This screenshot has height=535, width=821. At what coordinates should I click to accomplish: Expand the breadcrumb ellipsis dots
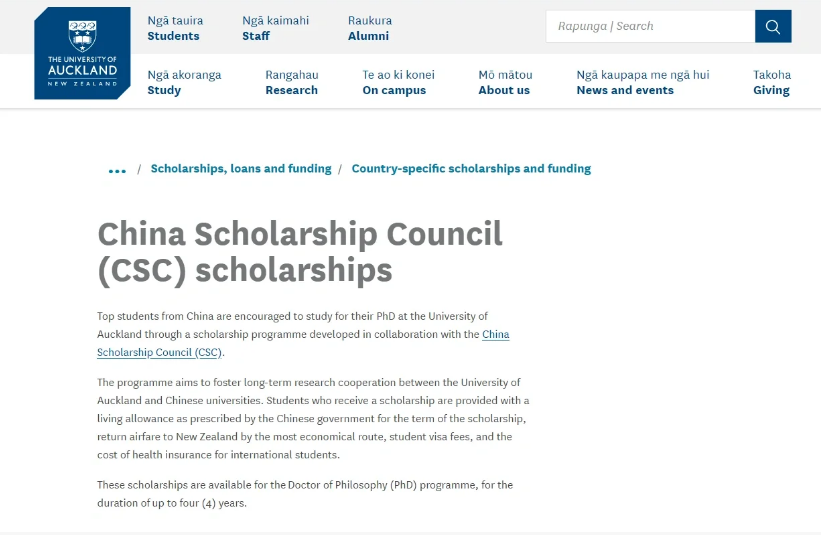[x=117, y=171]
